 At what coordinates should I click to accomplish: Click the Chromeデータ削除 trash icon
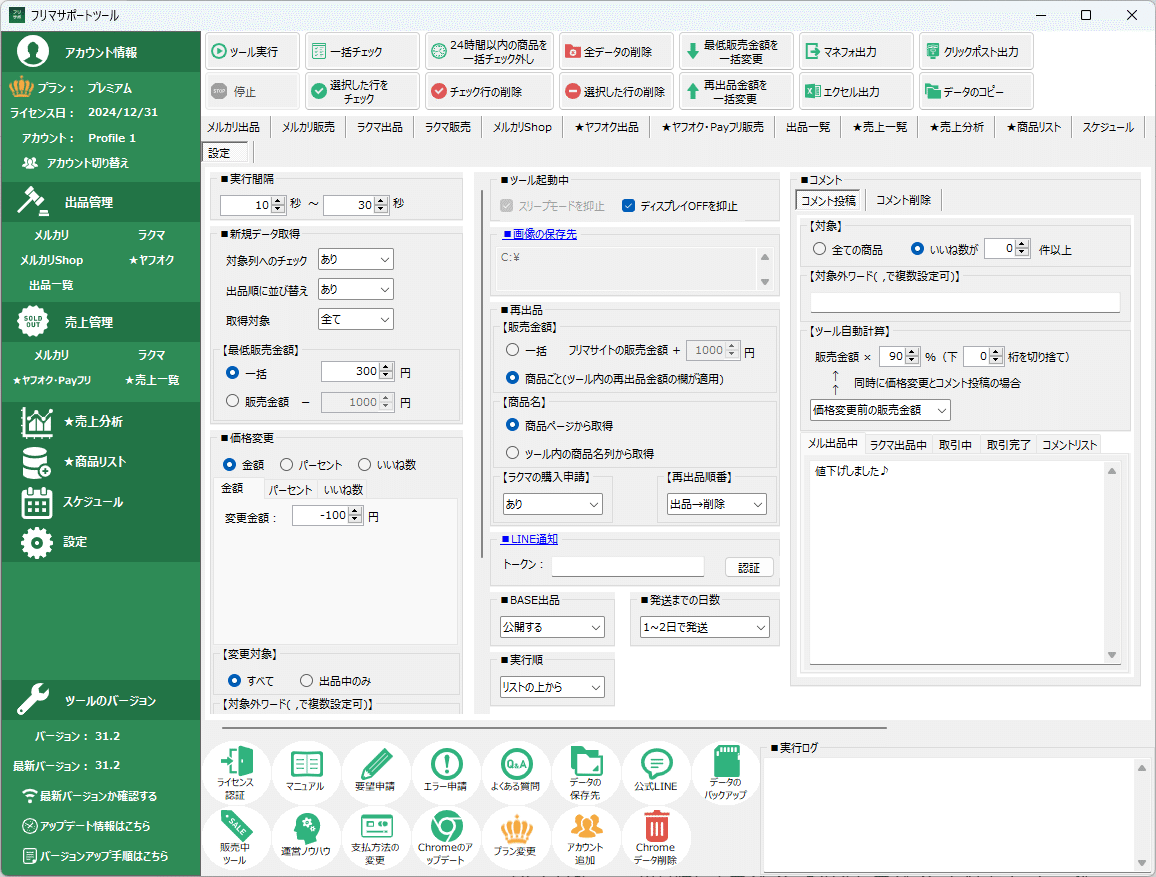pos(655,837)
